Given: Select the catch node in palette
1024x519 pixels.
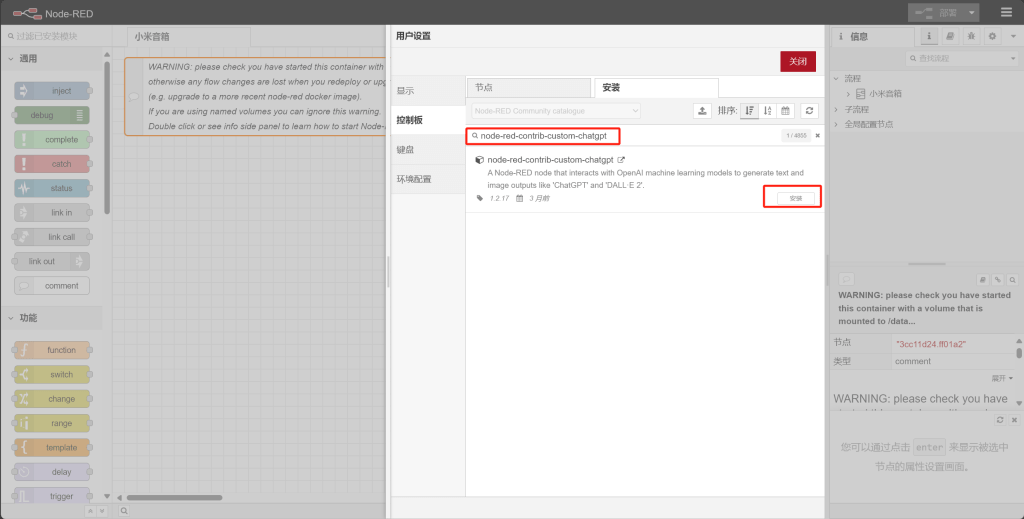Looking at the screenshot, I should [x=52, y=164].
